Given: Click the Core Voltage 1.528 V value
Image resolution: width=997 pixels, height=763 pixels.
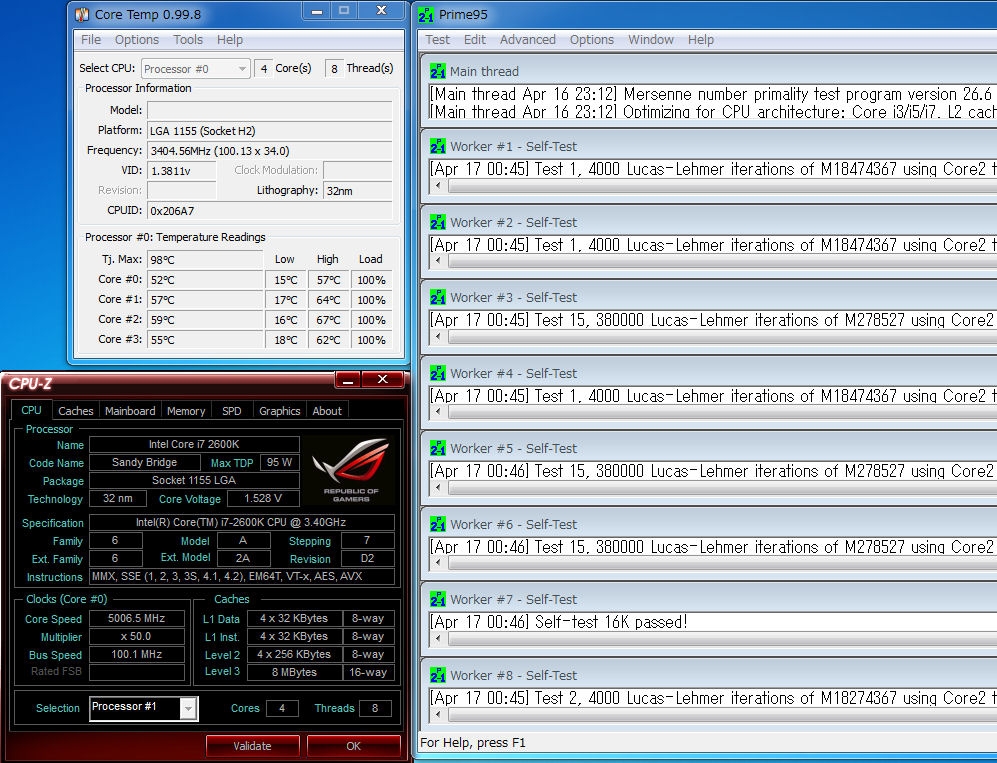Looking at the screenshot, I should point(263,498).
